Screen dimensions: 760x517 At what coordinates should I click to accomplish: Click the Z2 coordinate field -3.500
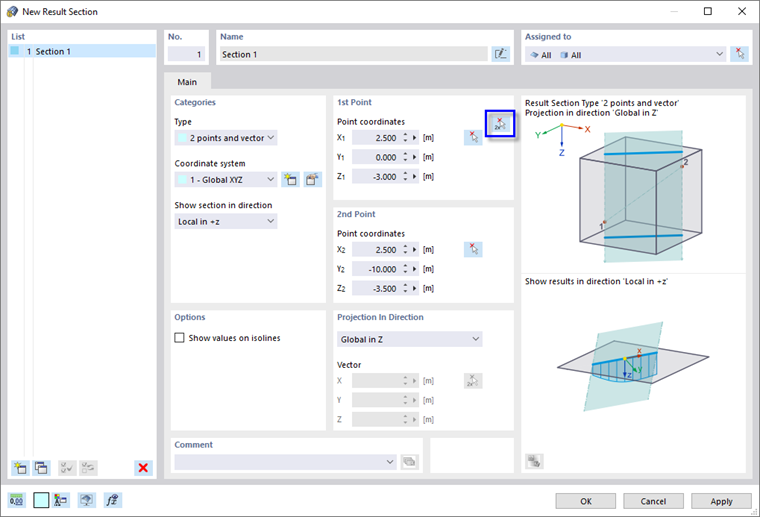(x=377, y=288)
